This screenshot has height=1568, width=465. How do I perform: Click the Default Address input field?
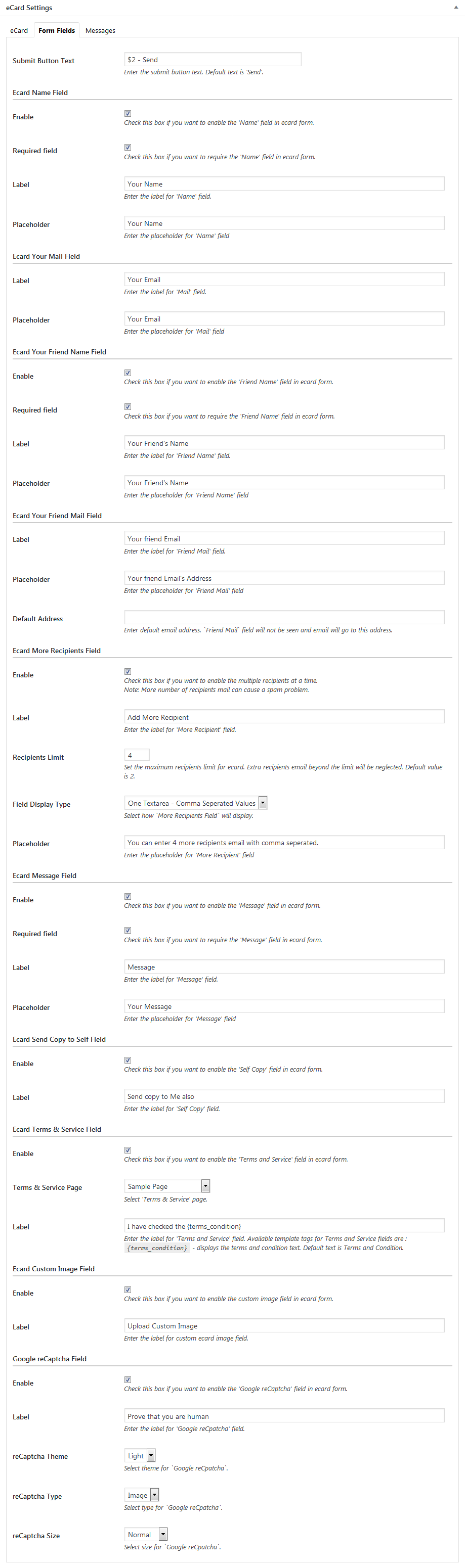coord(284,617)
